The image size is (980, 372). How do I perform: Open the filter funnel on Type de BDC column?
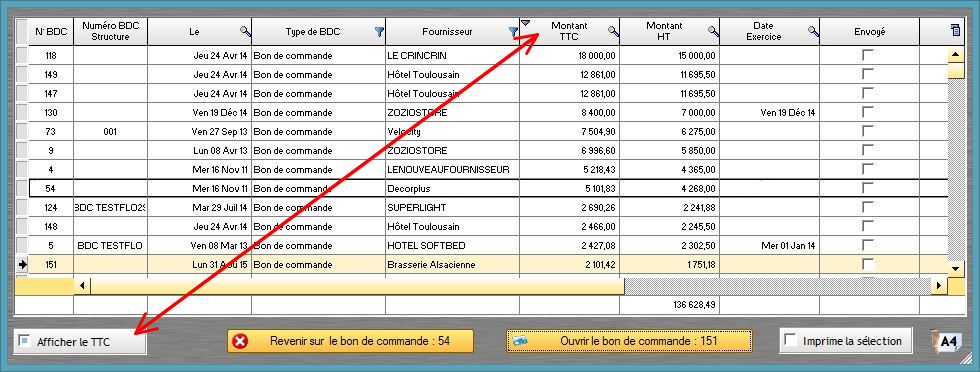[x=379, y=31]
